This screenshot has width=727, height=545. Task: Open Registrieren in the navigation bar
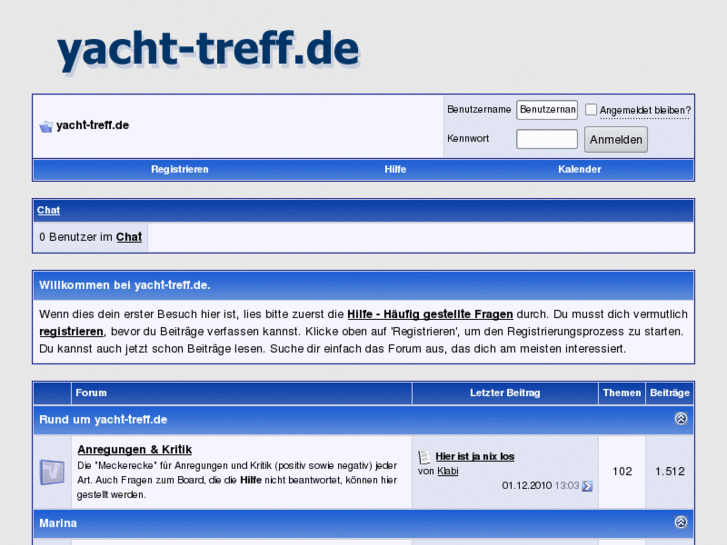(x=179, y=169)
